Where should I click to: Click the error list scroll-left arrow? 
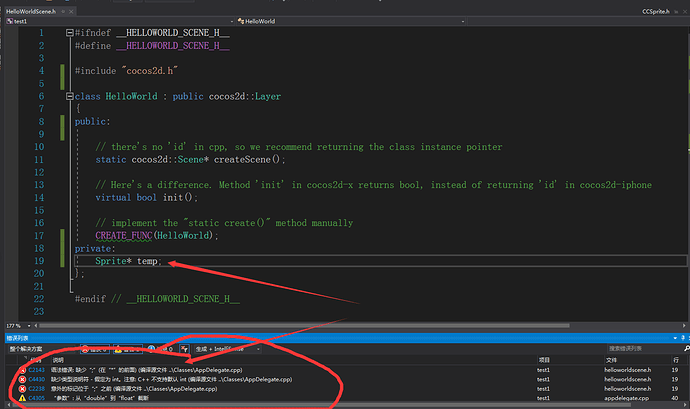coord(8,405)
